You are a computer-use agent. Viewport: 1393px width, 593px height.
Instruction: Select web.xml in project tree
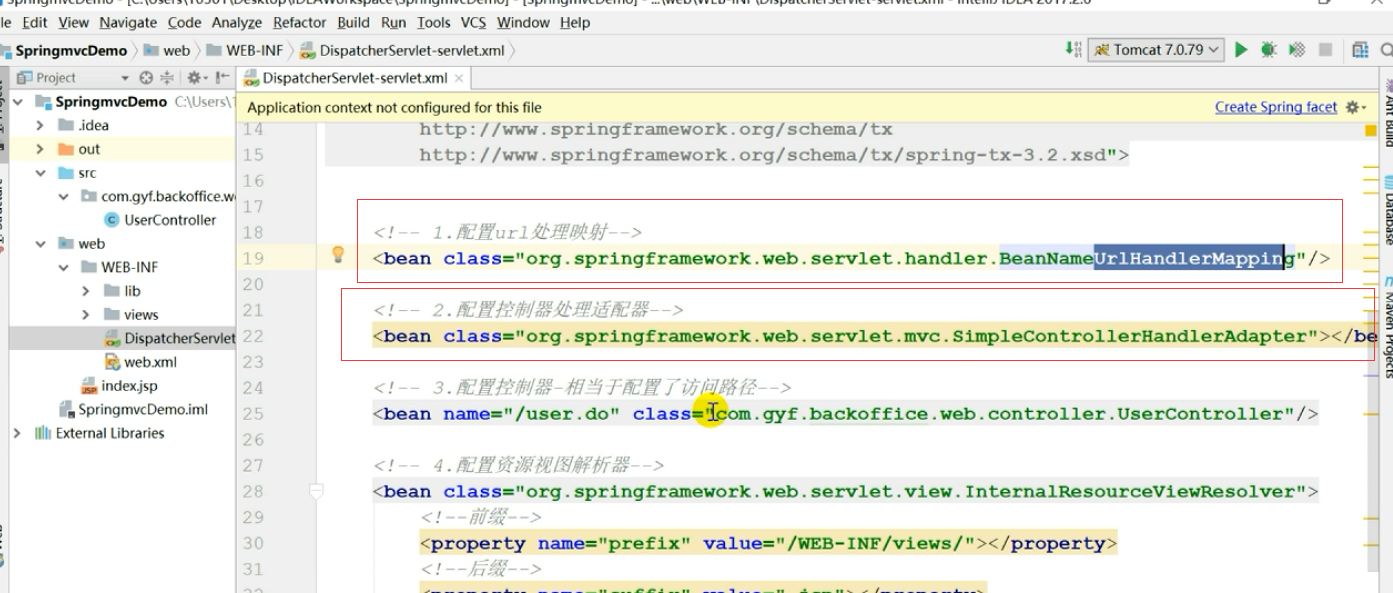[150, 362]
